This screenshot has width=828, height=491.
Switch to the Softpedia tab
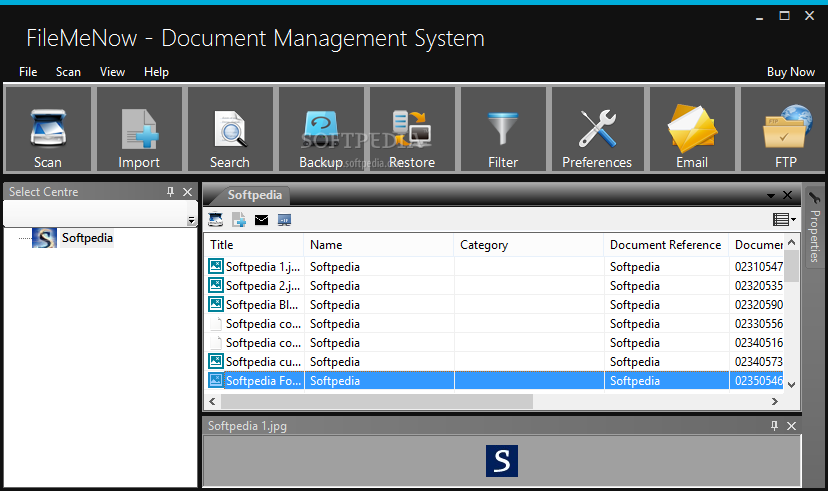click(255, 195)
